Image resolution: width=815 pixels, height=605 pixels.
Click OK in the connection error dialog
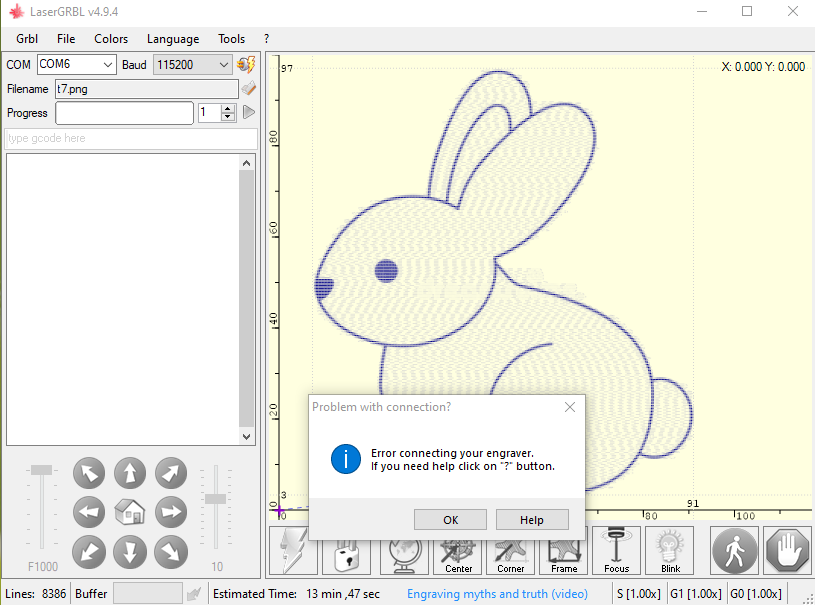point(450,519)
